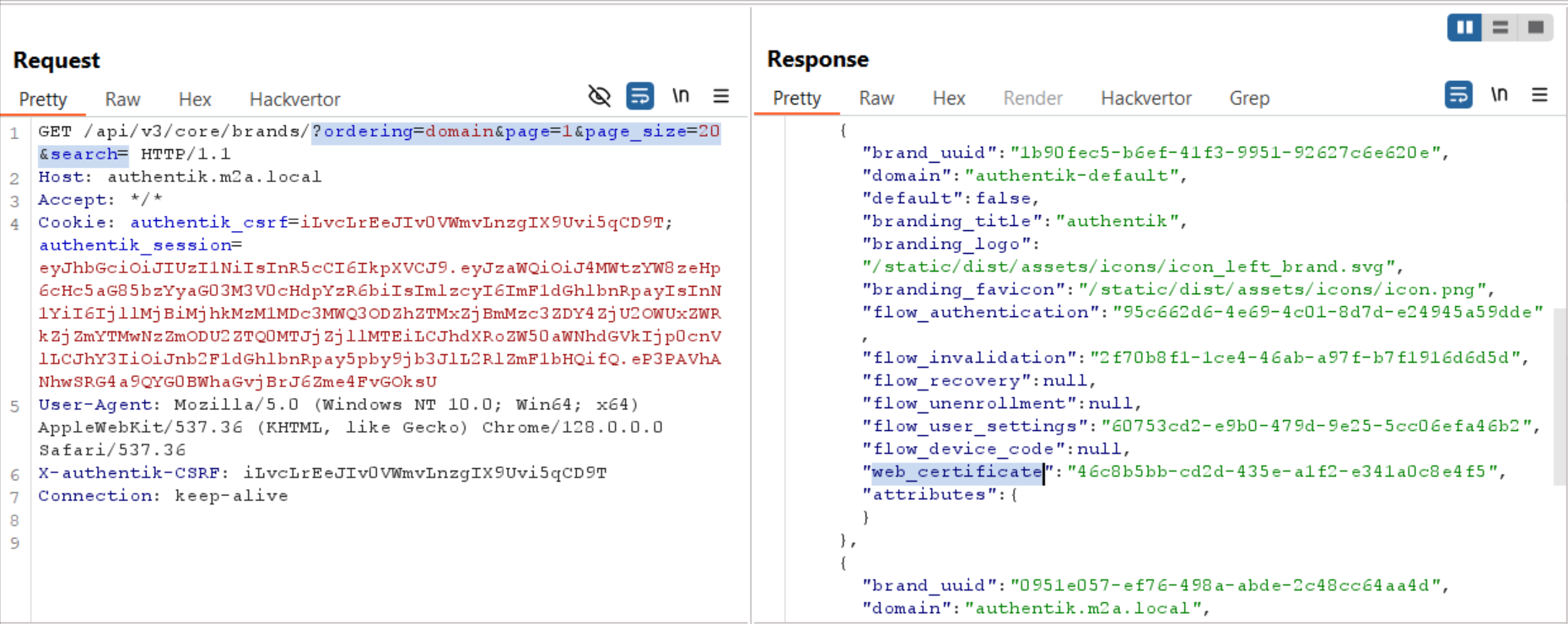The image size is (1568, 624).
Task: Switch Request to the Raw tab
Action: tap(122, 100)
